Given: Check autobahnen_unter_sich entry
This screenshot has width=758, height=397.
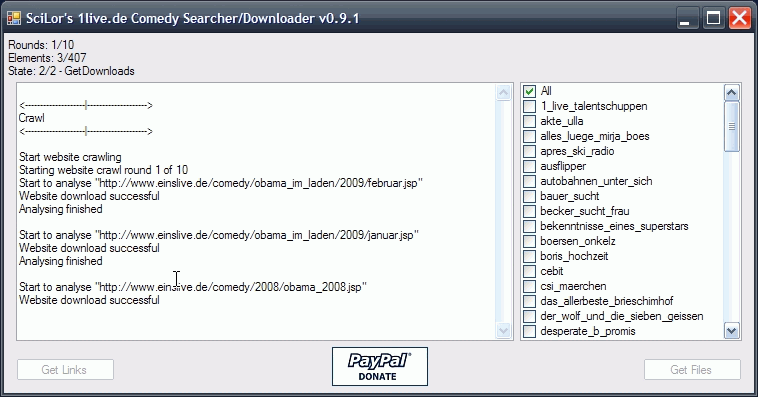Looking at the screenshot, I should 530,181.
